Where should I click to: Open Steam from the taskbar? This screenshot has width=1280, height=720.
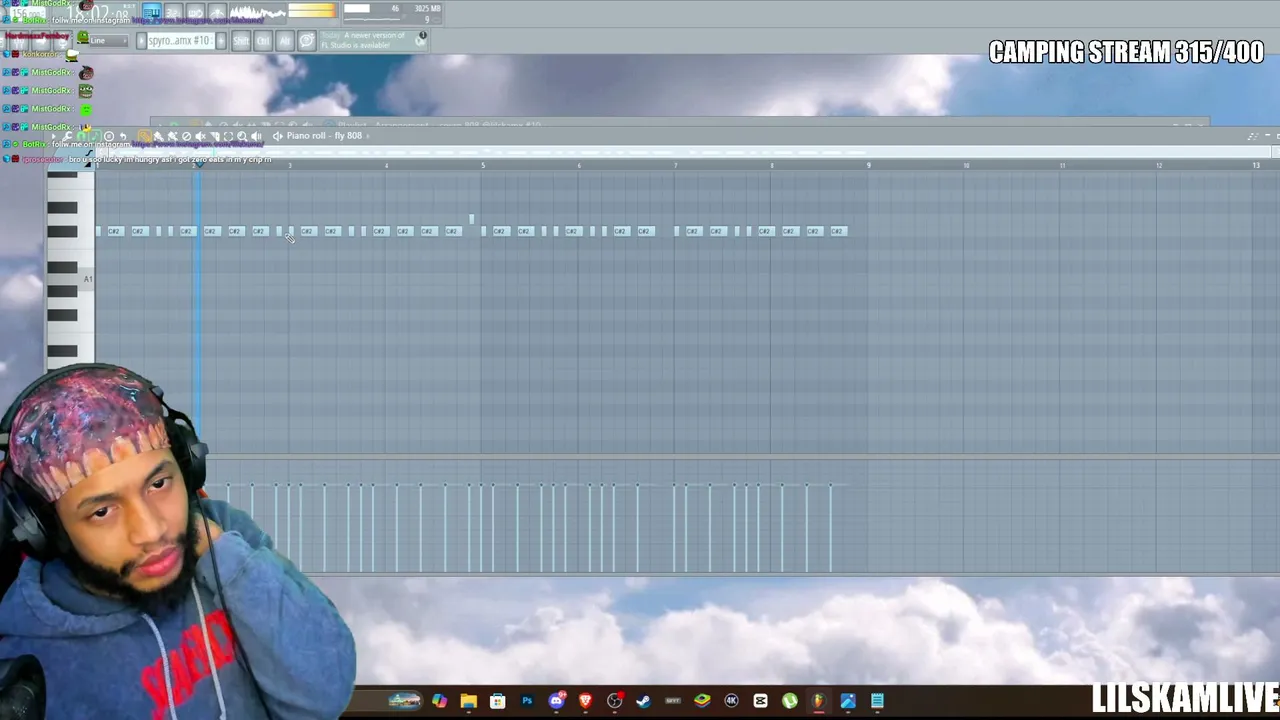[x=643, y=701]
